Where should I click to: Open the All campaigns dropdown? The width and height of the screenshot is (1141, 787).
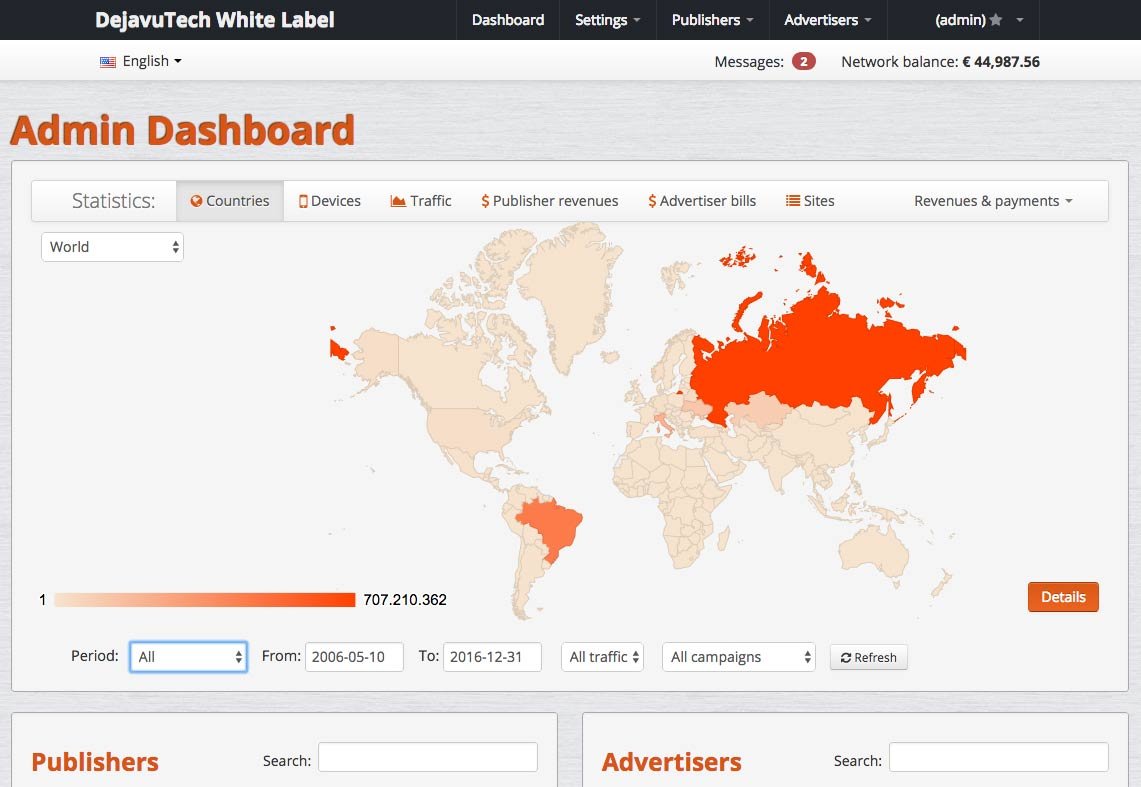[x=739, y=657]
